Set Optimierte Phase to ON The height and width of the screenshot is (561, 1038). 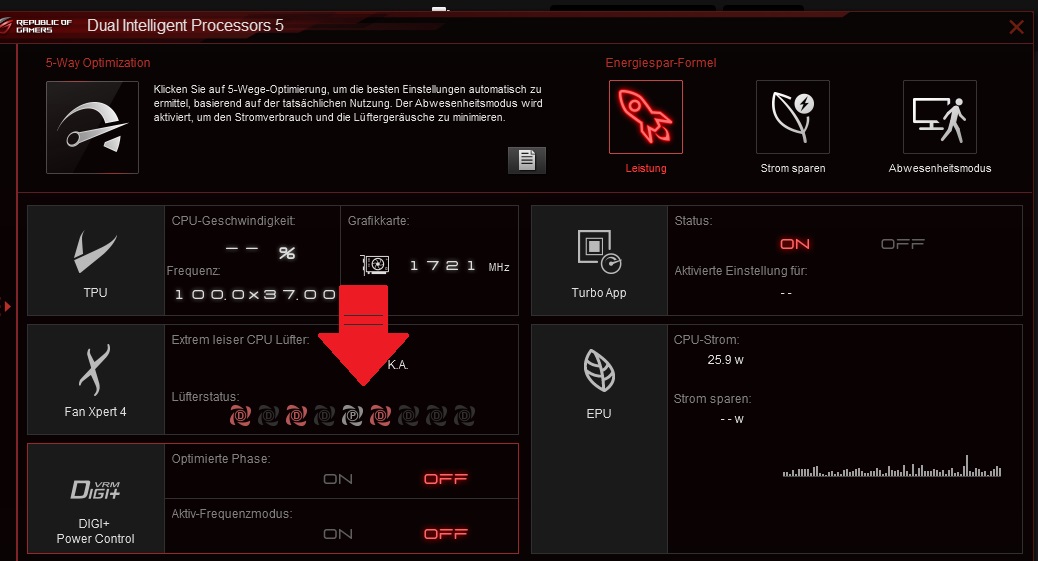tap(338, 479)
